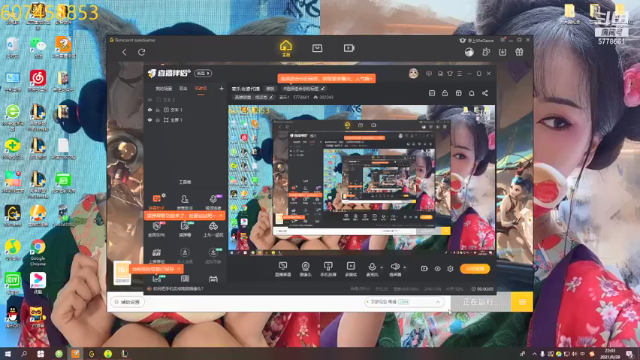Click the 辅助设置 button in WeGame

(127, 302)
